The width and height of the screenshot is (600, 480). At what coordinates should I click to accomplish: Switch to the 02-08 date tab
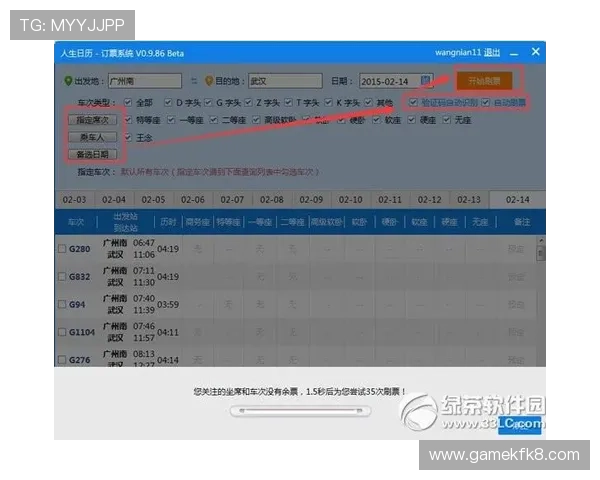[x=272, y=199]
